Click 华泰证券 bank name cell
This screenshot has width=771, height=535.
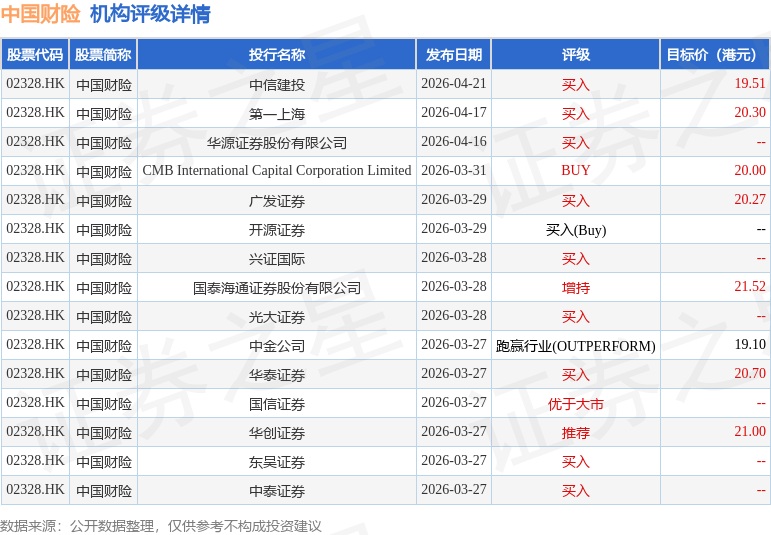tap(277, 375)
